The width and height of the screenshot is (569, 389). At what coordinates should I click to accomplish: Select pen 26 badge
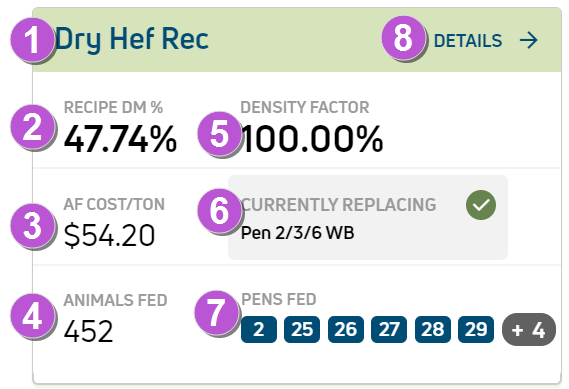345,329
